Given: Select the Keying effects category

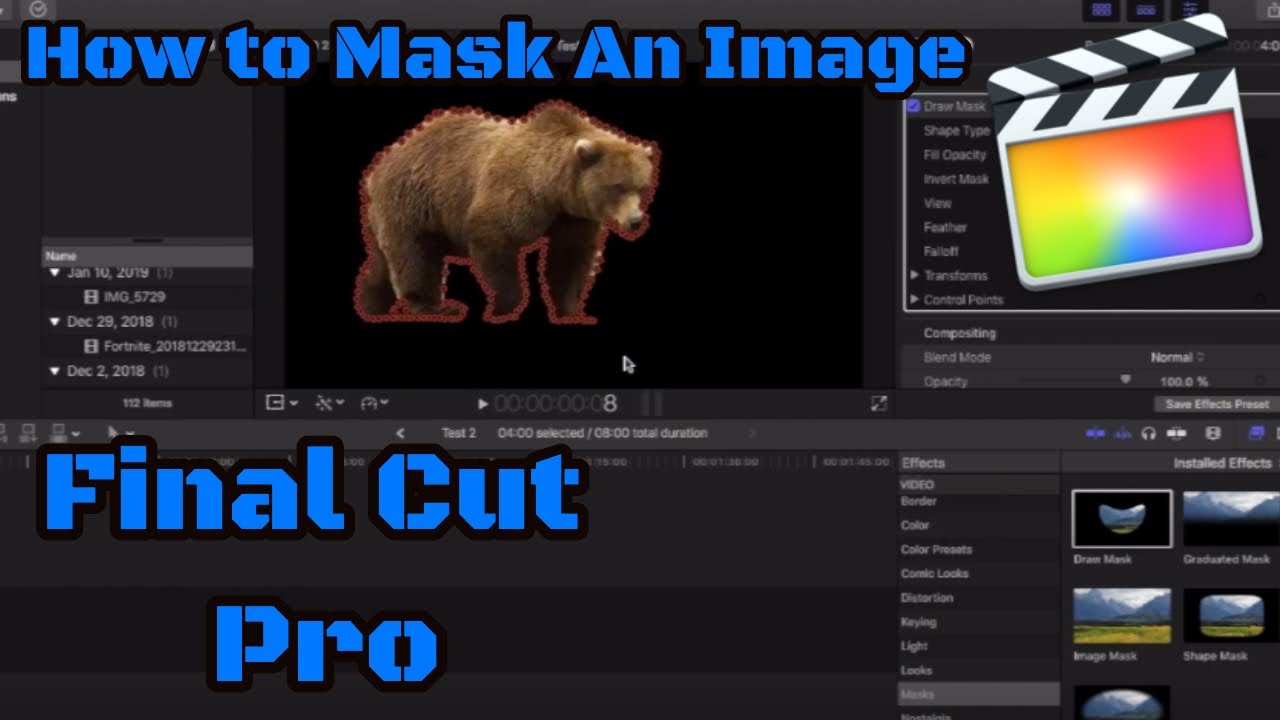Looking at the screenshot, I should click(919, 622).
